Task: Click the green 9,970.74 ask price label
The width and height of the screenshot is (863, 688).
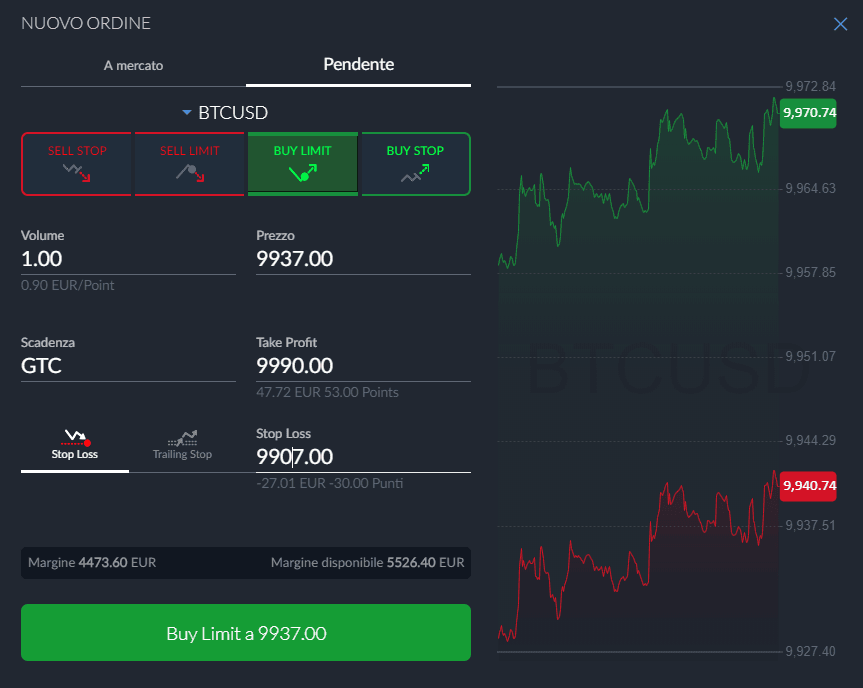Action: pos(809,113)
